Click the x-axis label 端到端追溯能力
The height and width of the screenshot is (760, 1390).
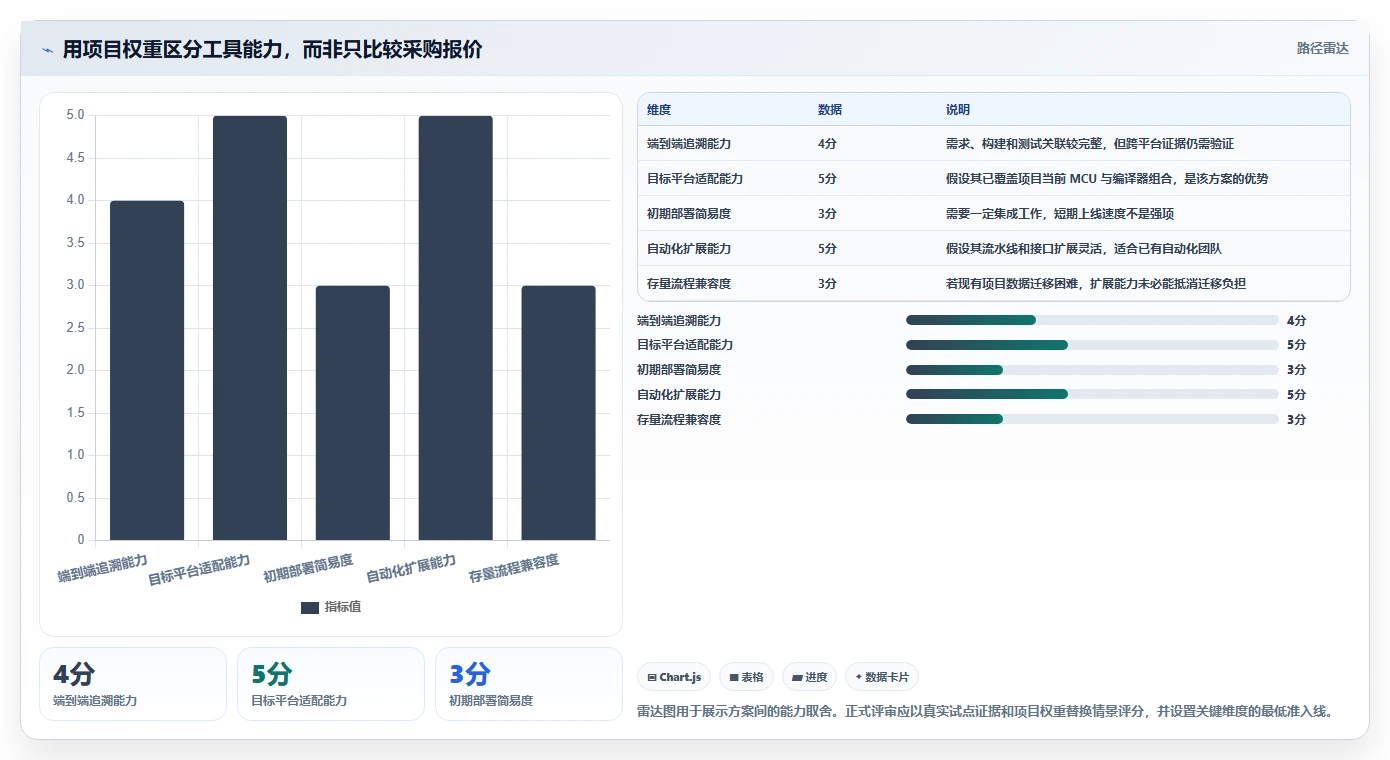[102, 569]
